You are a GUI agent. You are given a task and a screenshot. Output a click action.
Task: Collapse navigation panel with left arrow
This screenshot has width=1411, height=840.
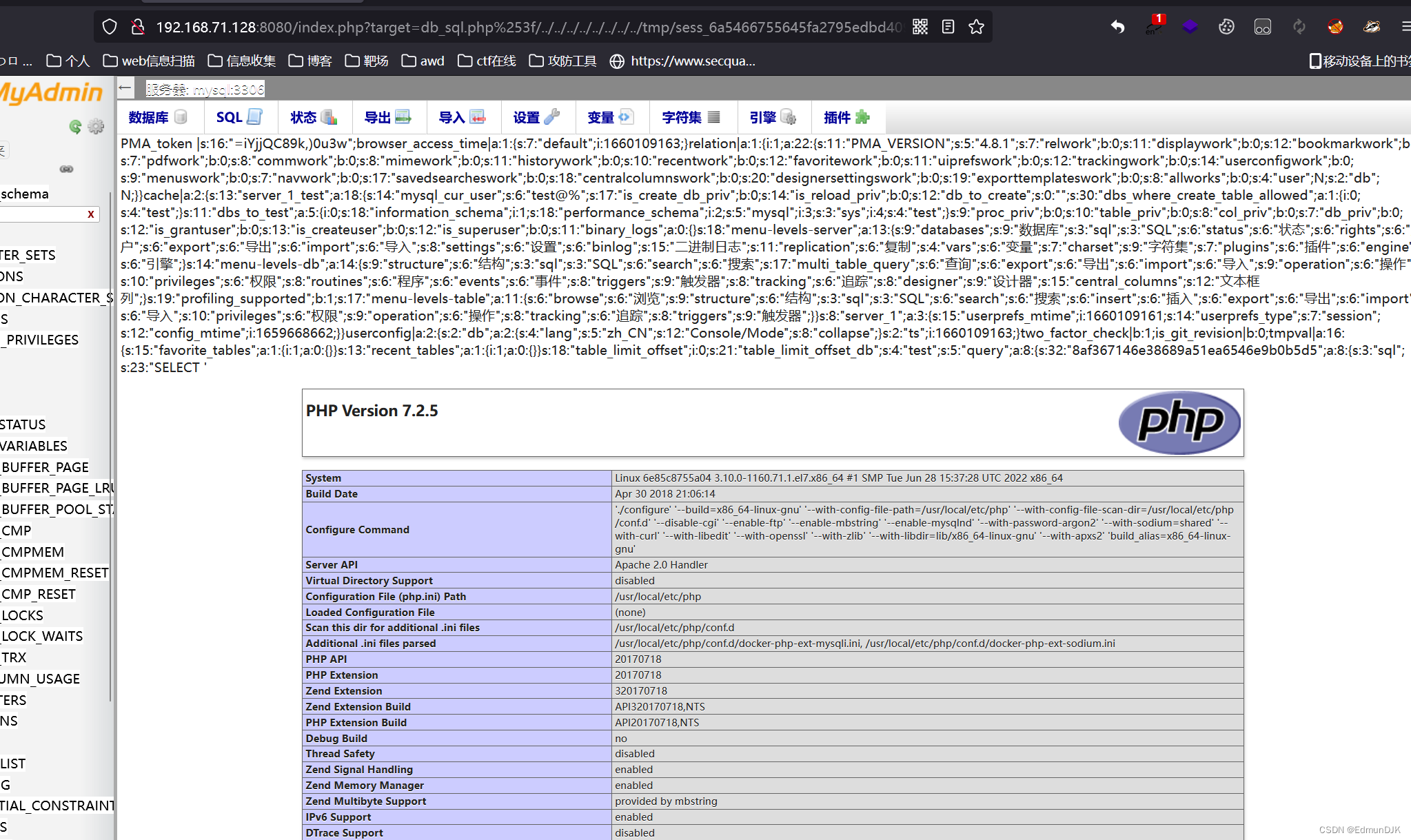(125, 87)
